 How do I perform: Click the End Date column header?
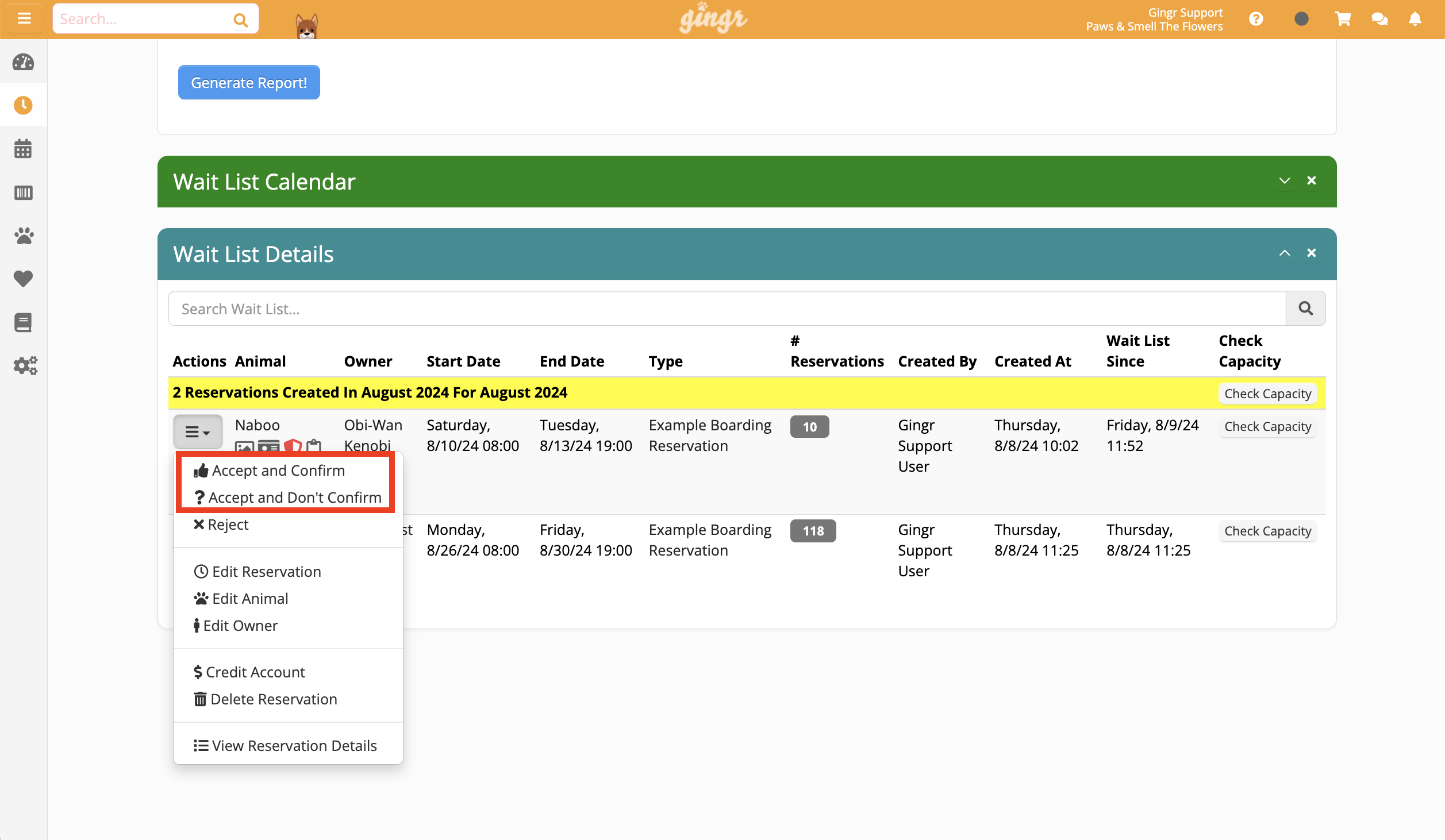[x=572, y=361]
